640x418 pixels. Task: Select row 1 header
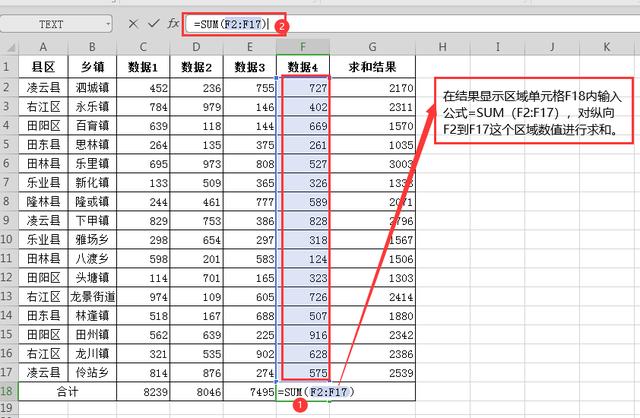tap(7, 67)
